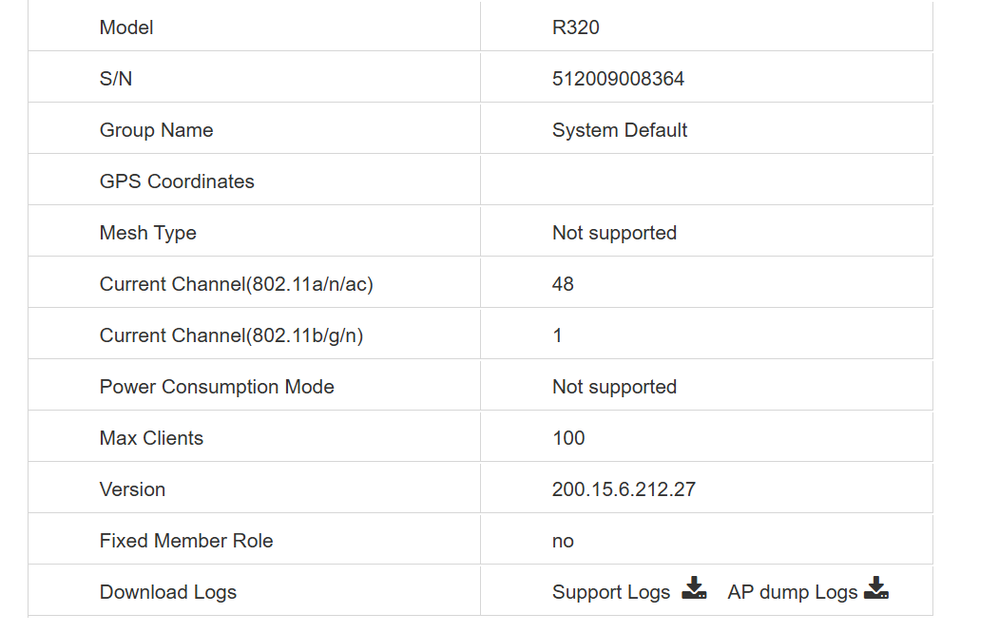Image resolution: width=999 pixels, height=631 pixels.
Task: Click the Current Channel(802.11a/n/ac) label
Action: coord(235,284)
